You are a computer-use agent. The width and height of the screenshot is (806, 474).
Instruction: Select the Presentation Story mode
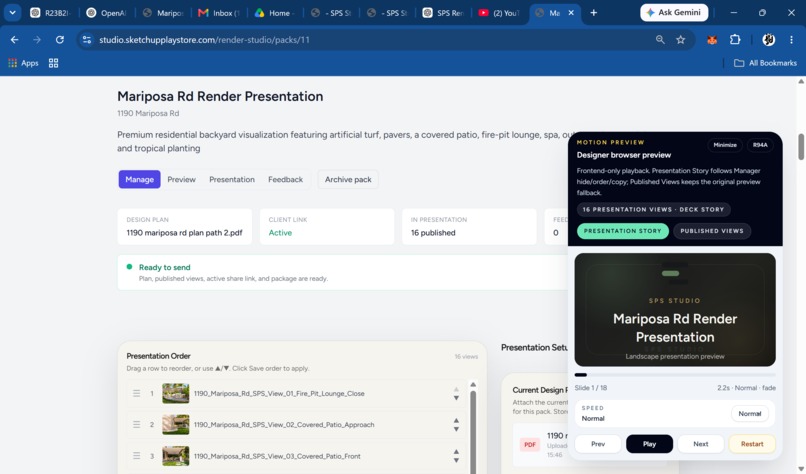point(622,231)
